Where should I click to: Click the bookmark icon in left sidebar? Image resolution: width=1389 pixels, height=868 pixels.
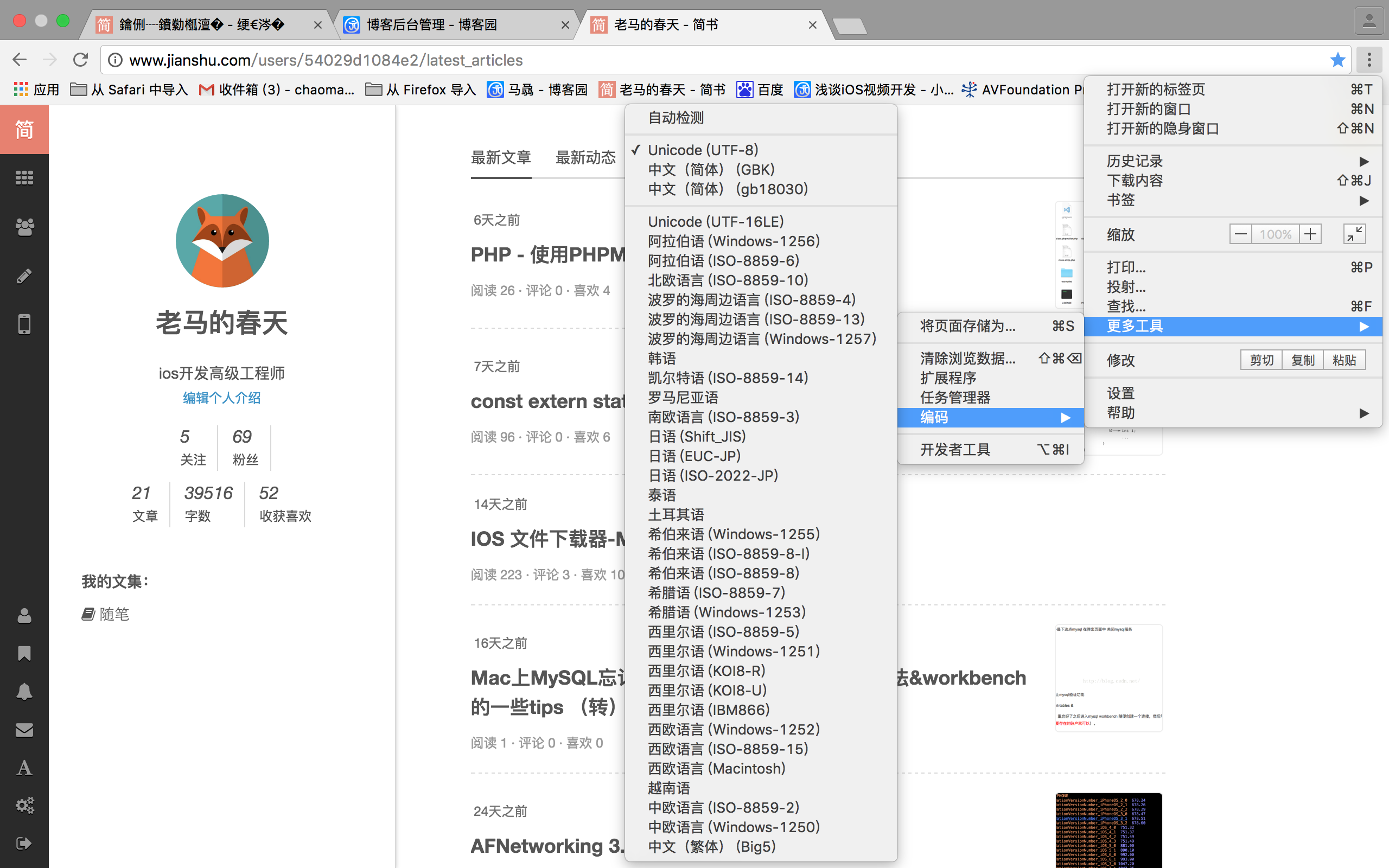[24, 653]
